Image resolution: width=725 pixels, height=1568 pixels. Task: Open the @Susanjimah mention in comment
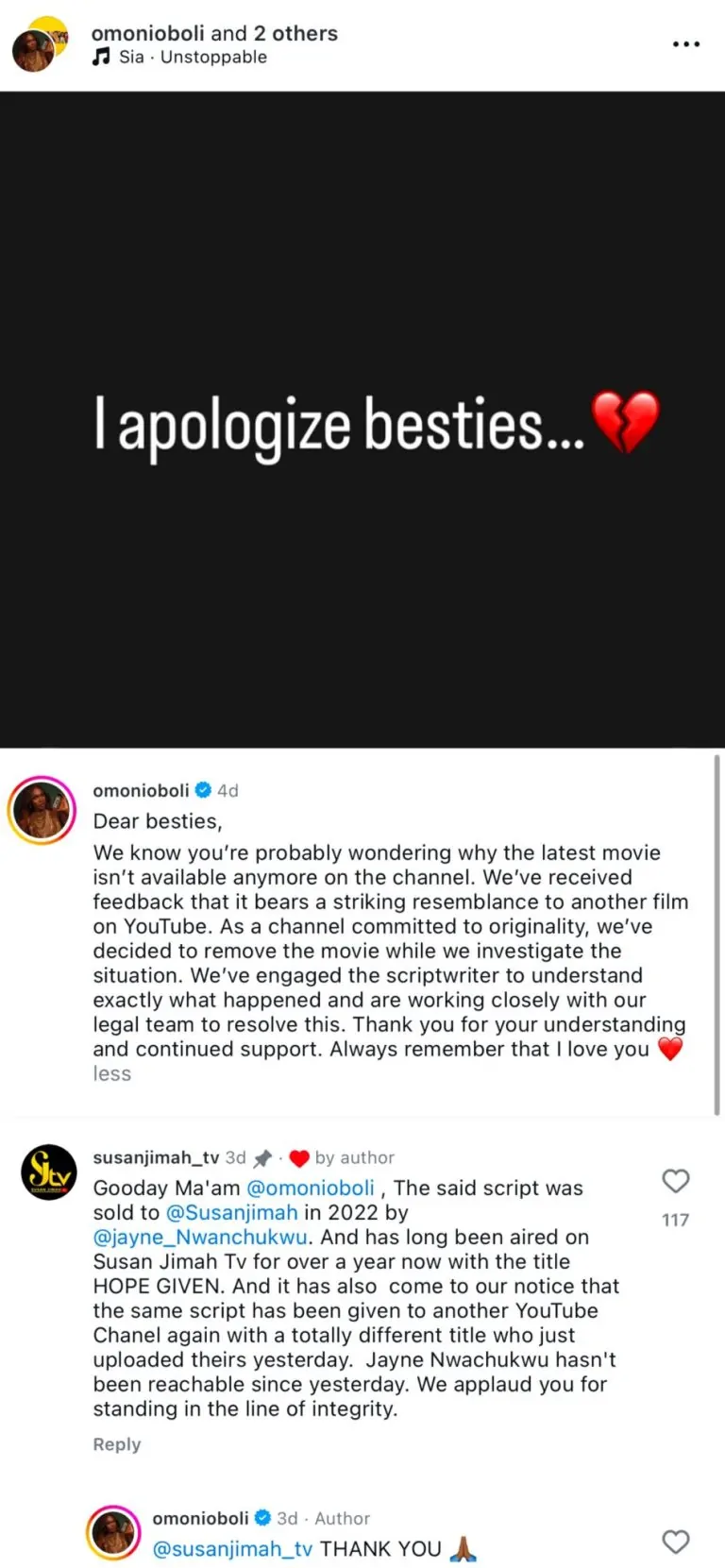[232, 1212]
